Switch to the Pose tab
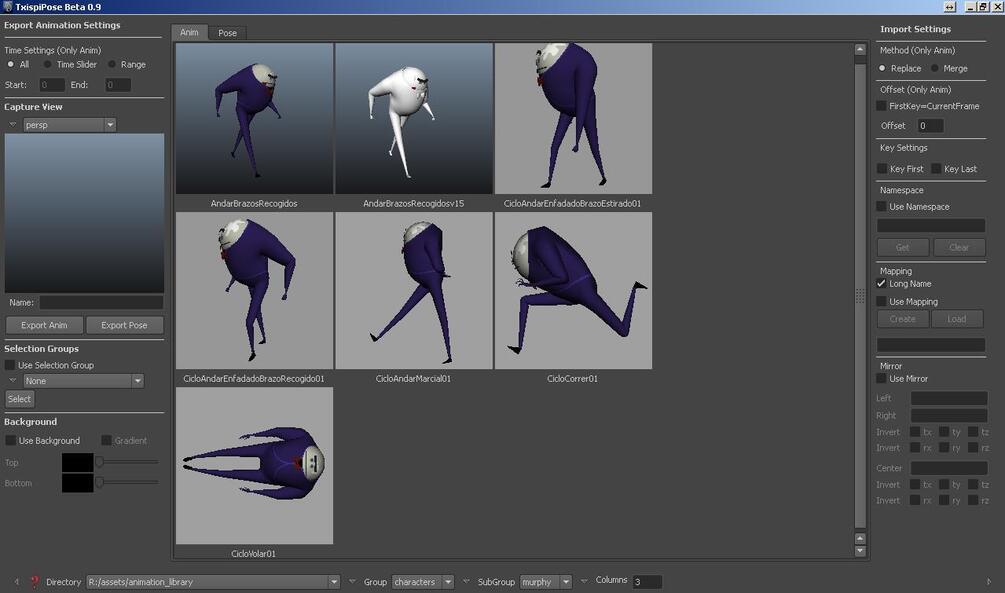The image size is (1005, 593). [228, 33]
